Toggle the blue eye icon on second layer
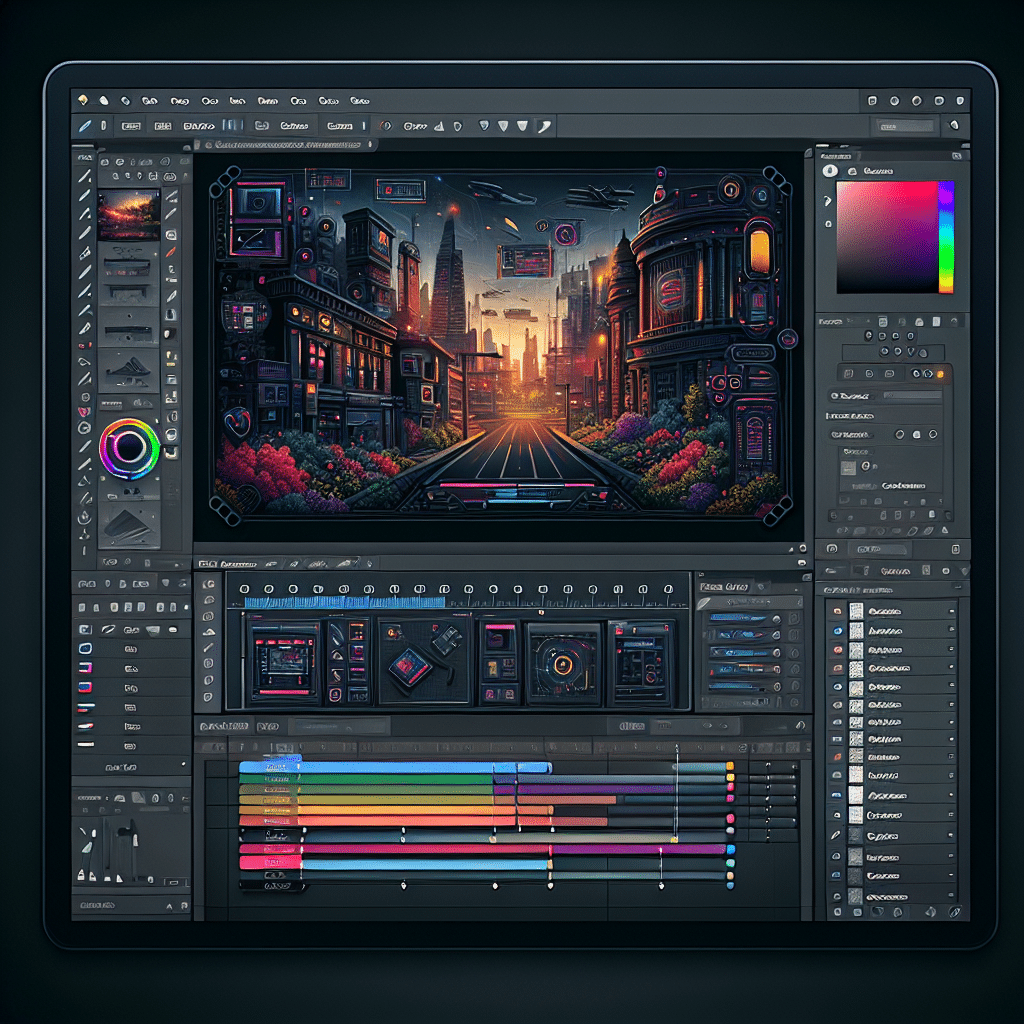Image resolution: width=1024 pixels, height=1024 pixels. (837, 630)
